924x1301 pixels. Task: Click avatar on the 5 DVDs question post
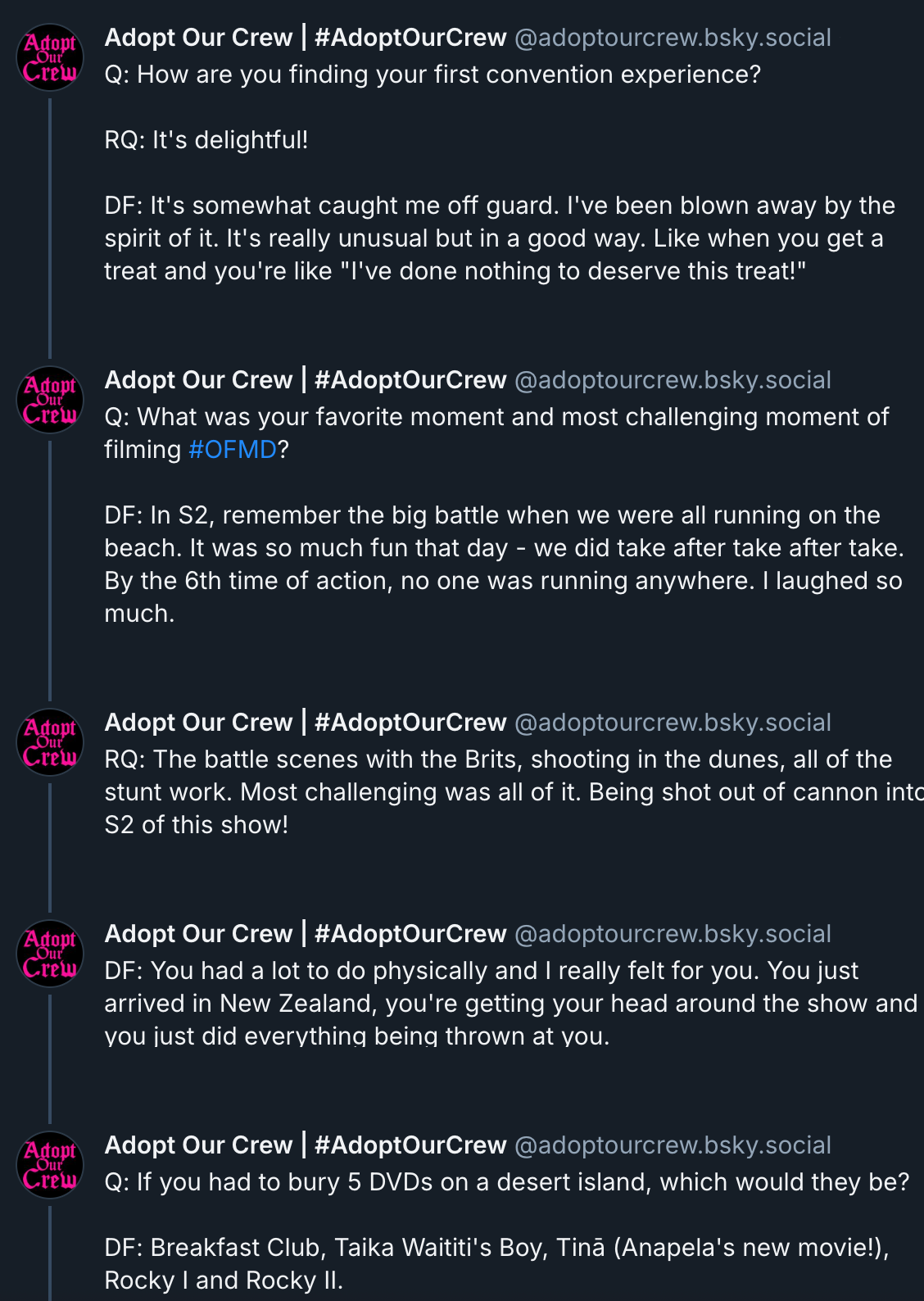[50, 1165]
